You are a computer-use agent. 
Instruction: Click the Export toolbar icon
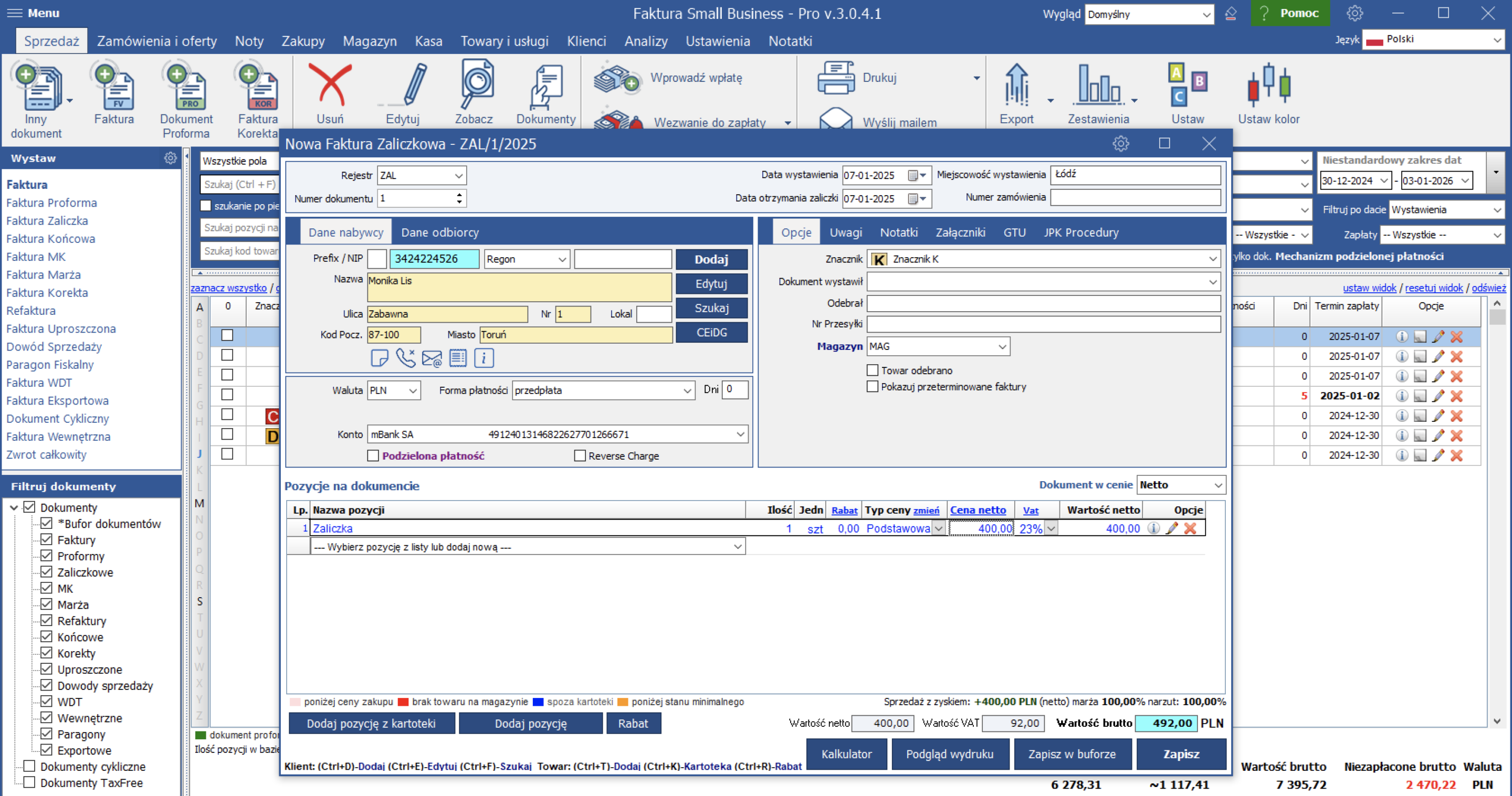[1016, 86]
